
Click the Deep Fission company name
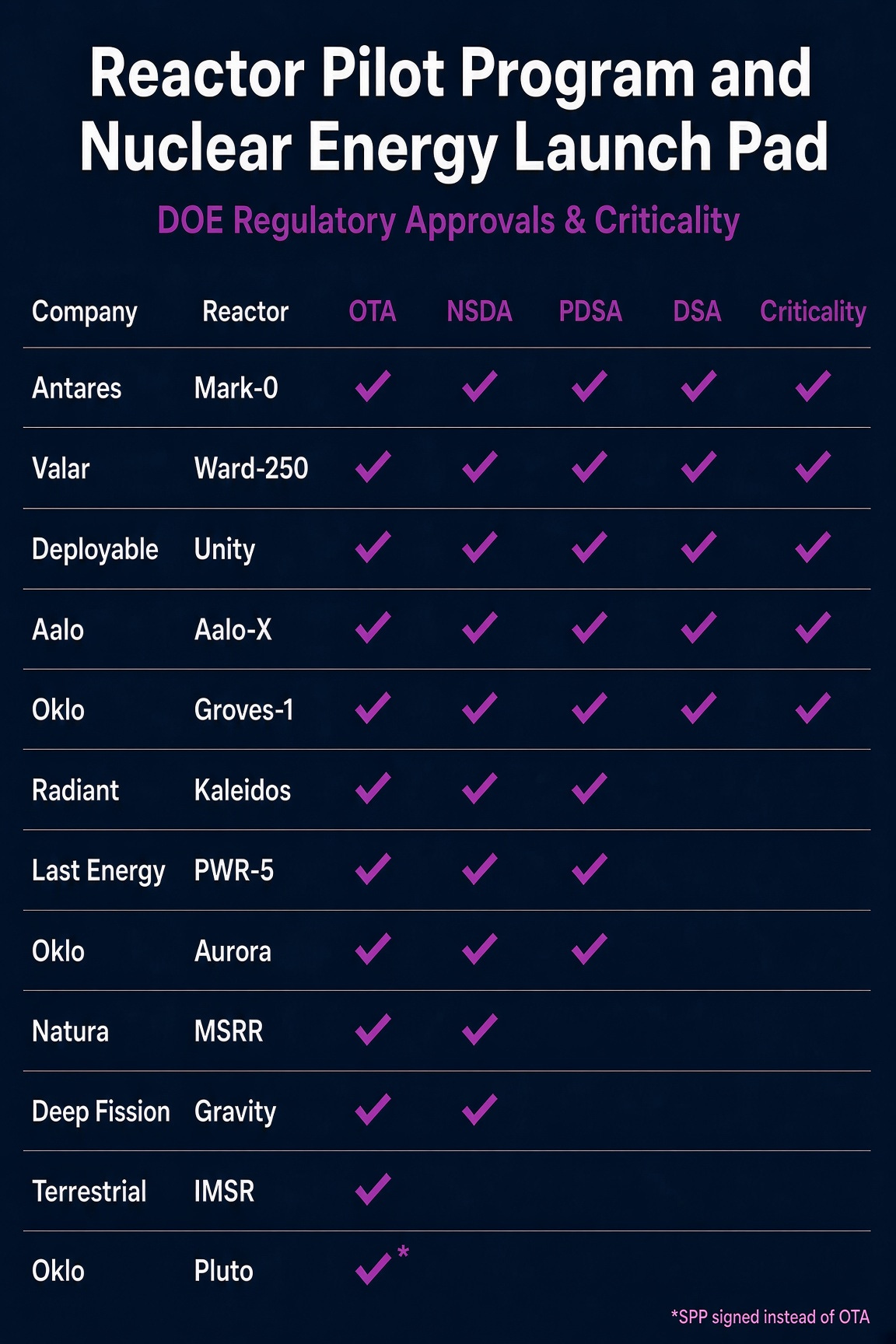[x=101, y=1111]
